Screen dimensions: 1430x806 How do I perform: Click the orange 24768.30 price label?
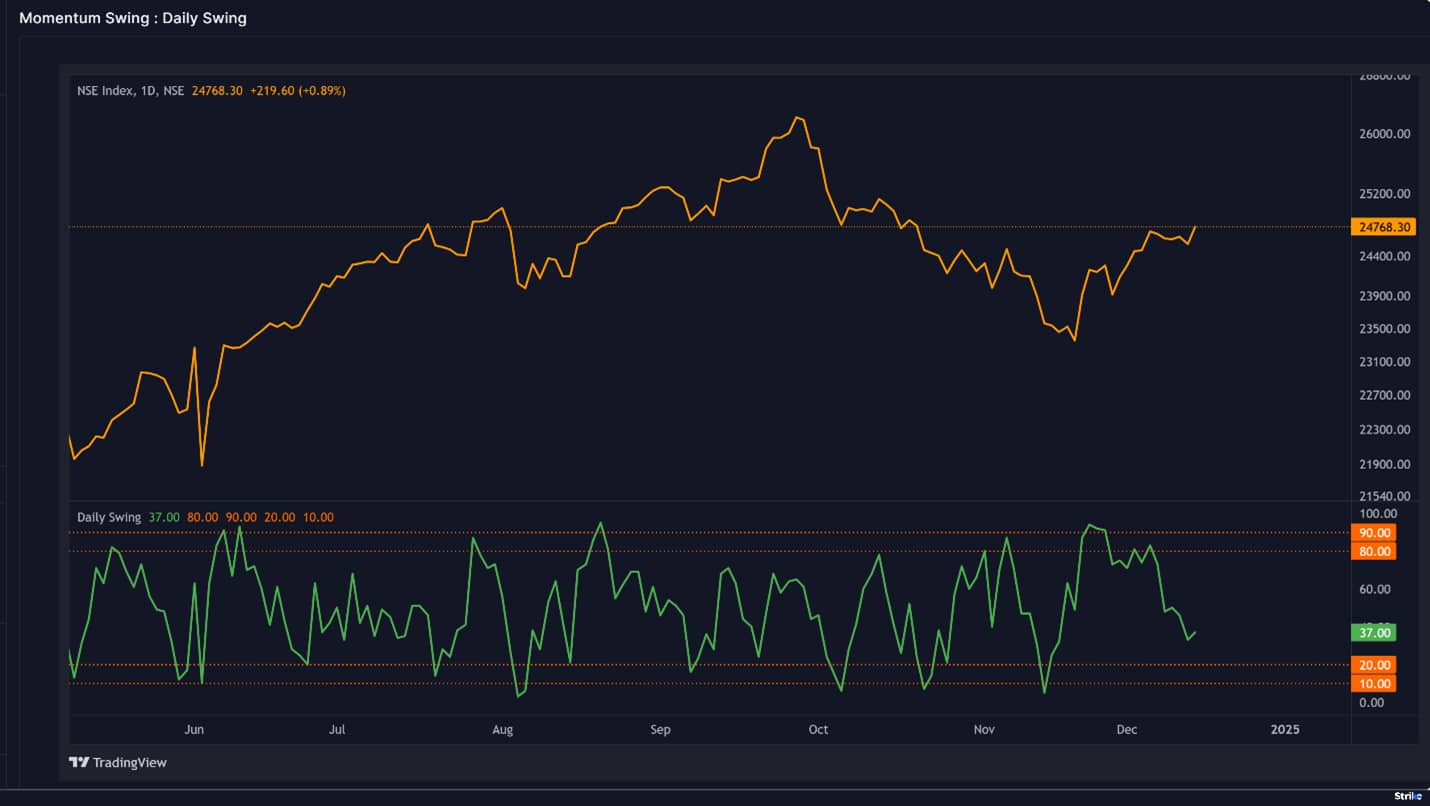pyautogui.click(x=1385, y=227)
